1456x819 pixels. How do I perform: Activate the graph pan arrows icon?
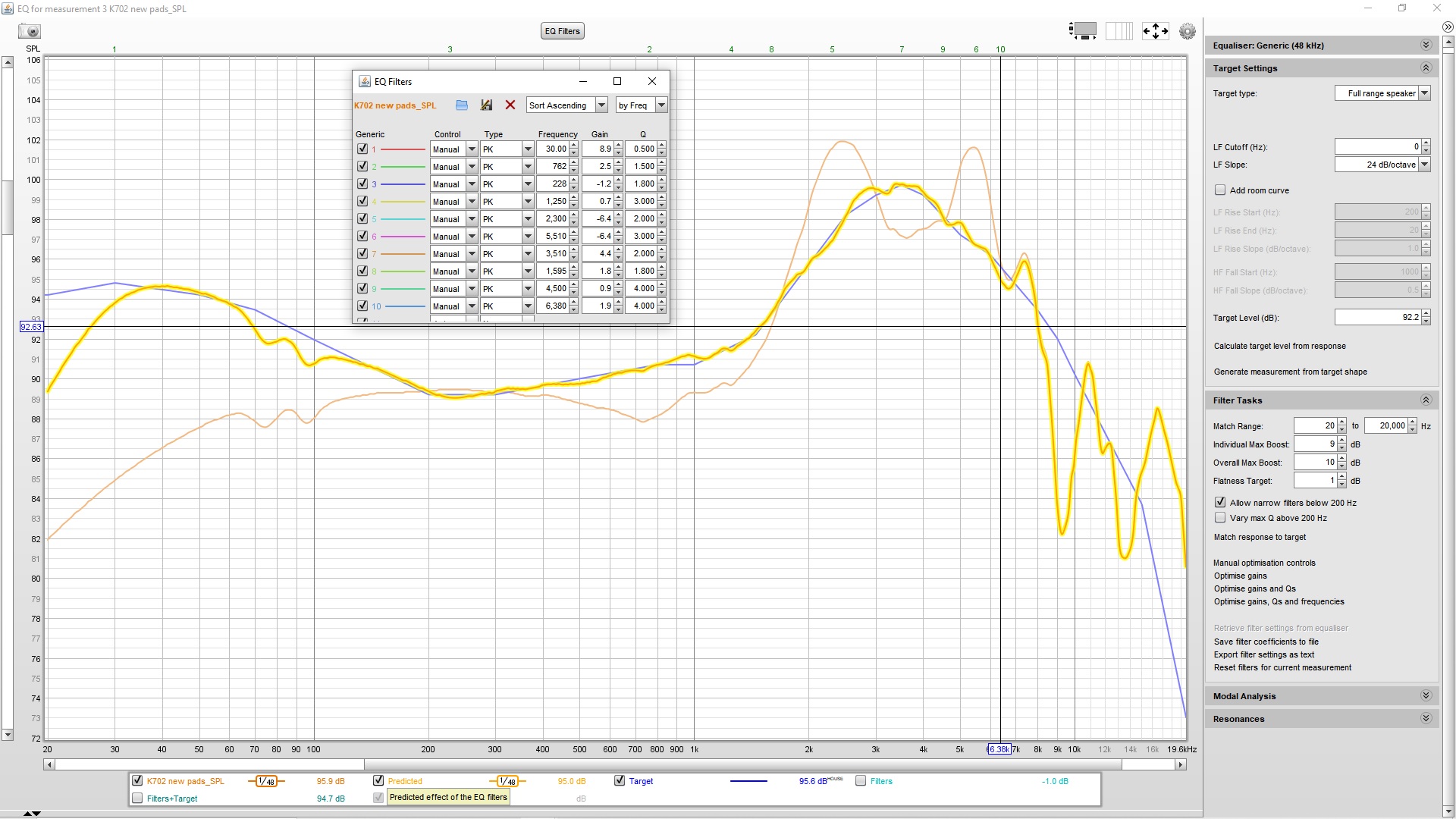pyautogui.click(x=1155, y=31)
